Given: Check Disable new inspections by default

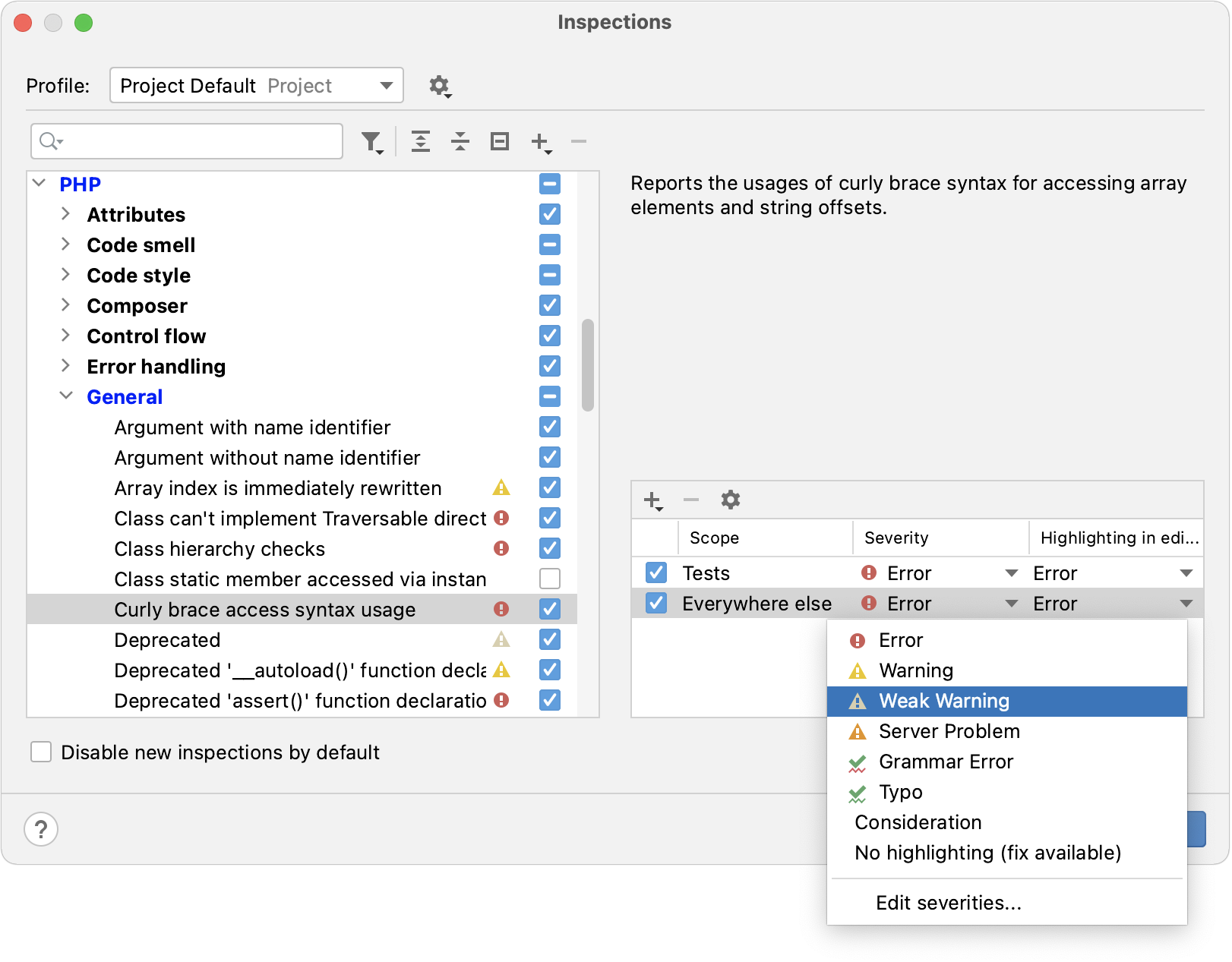Looking at the screenshot, I should coord(41,752).
